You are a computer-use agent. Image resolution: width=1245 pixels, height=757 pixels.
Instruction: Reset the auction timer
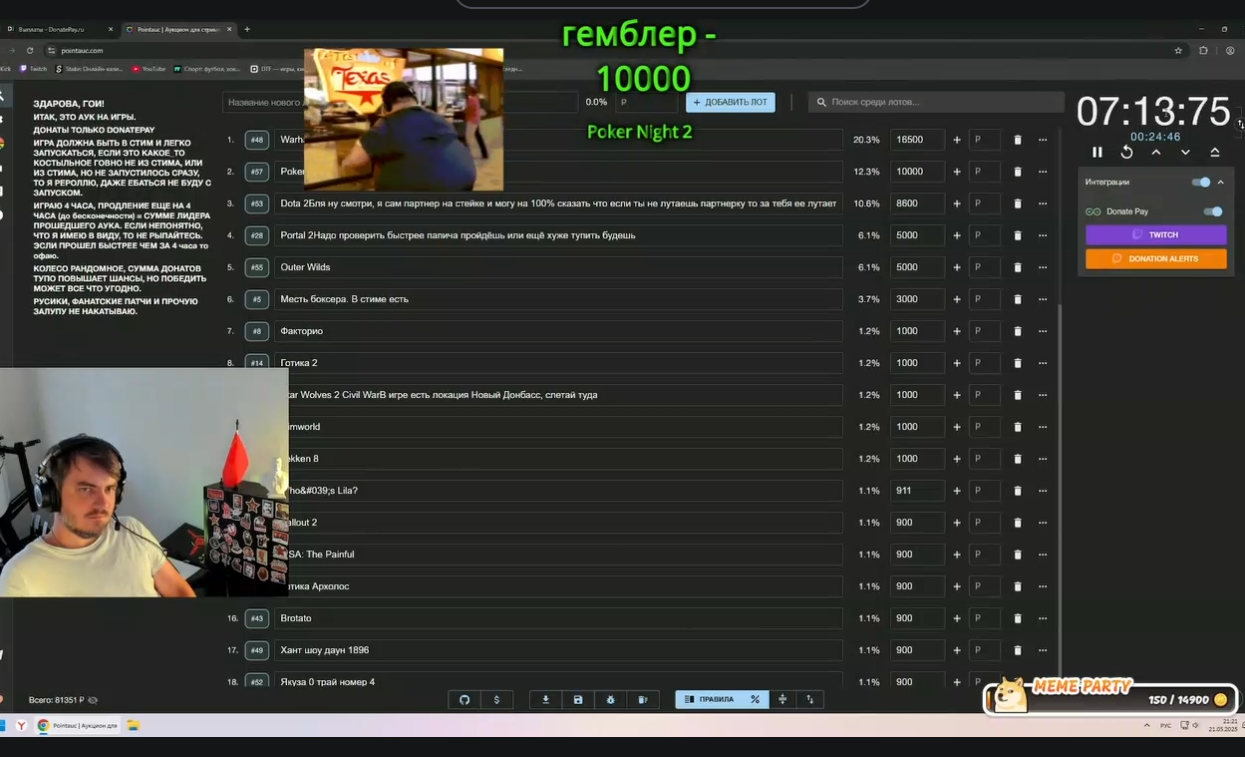pos(1127,152)
